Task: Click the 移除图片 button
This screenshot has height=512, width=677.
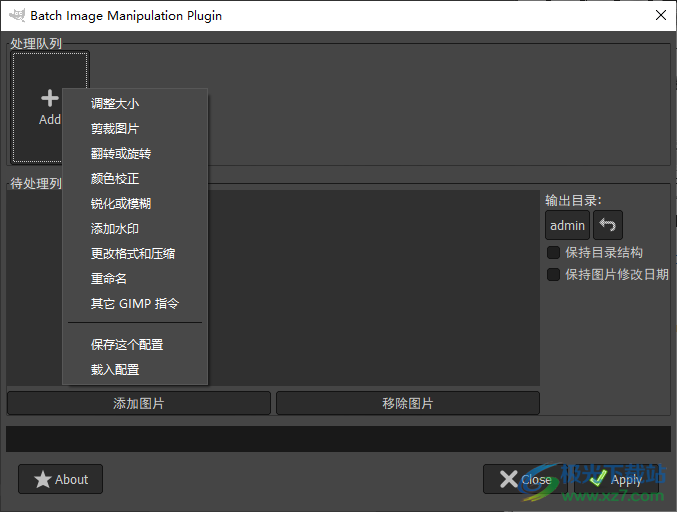Action: pos(408,403)
